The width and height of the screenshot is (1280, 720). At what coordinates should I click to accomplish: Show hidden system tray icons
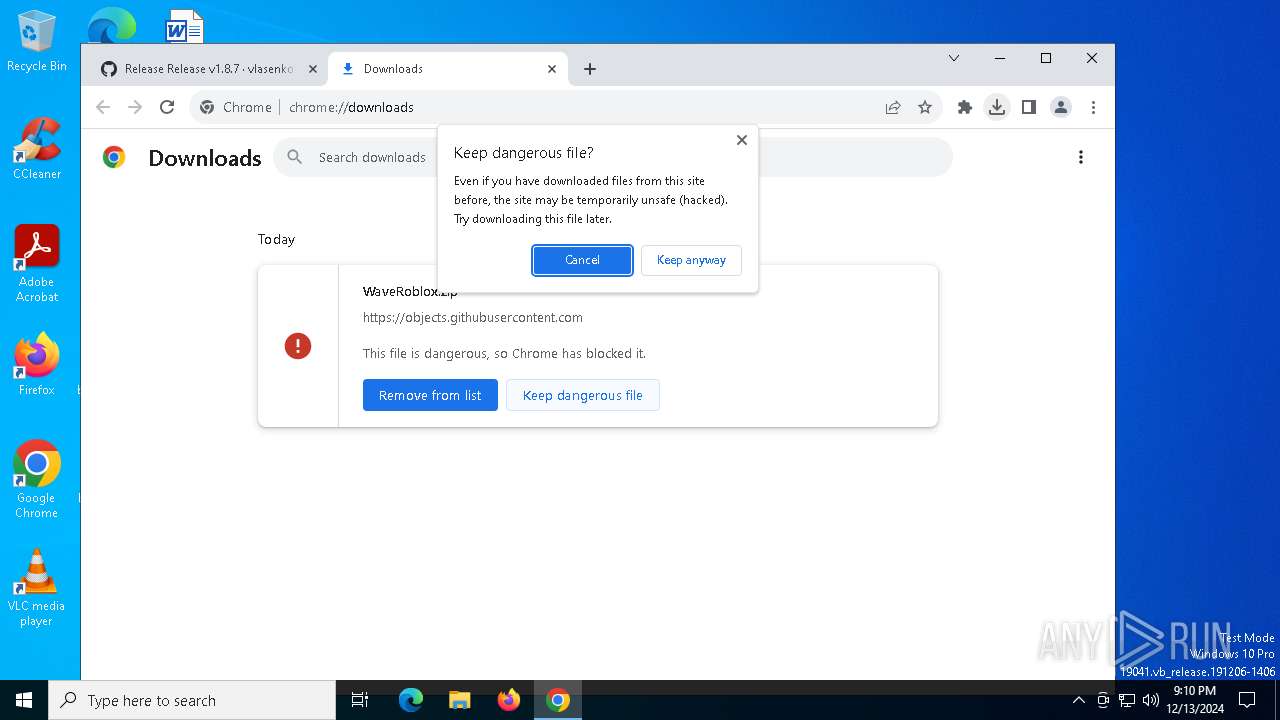pyautogui.click(x=1079, y=700)
